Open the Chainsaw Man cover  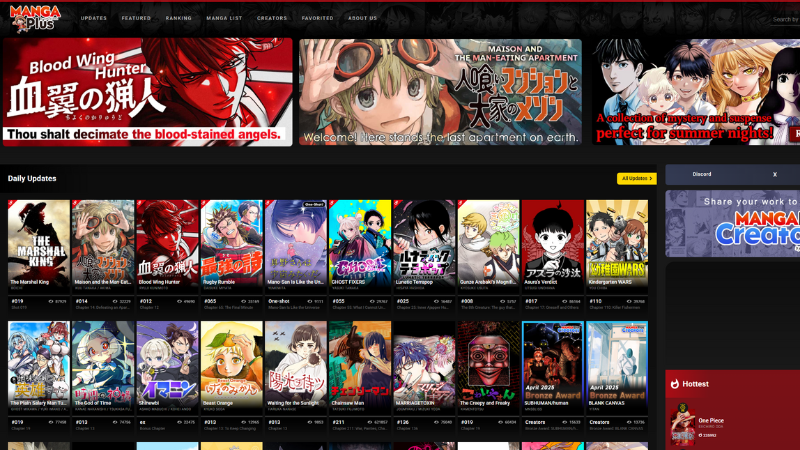coord(360,367)
